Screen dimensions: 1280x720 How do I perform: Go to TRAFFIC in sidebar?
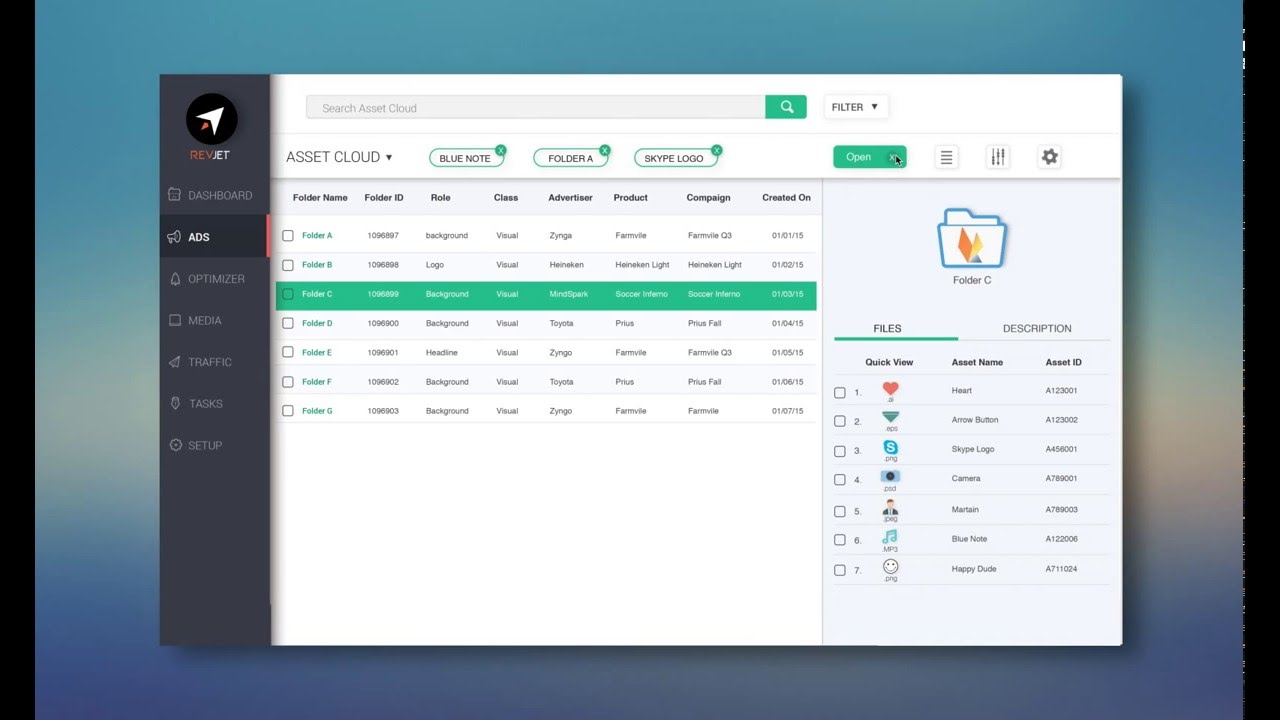210,362
